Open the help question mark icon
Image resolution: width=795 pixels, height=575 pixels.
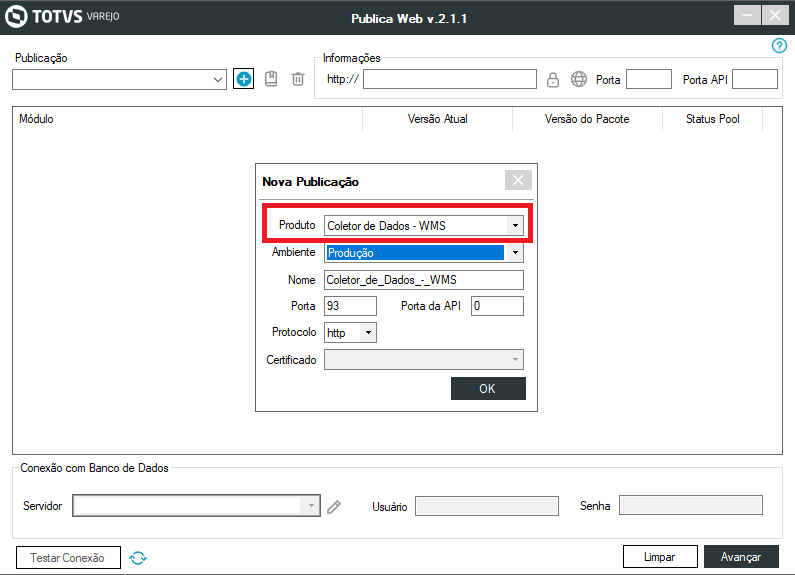pos(779,46)
